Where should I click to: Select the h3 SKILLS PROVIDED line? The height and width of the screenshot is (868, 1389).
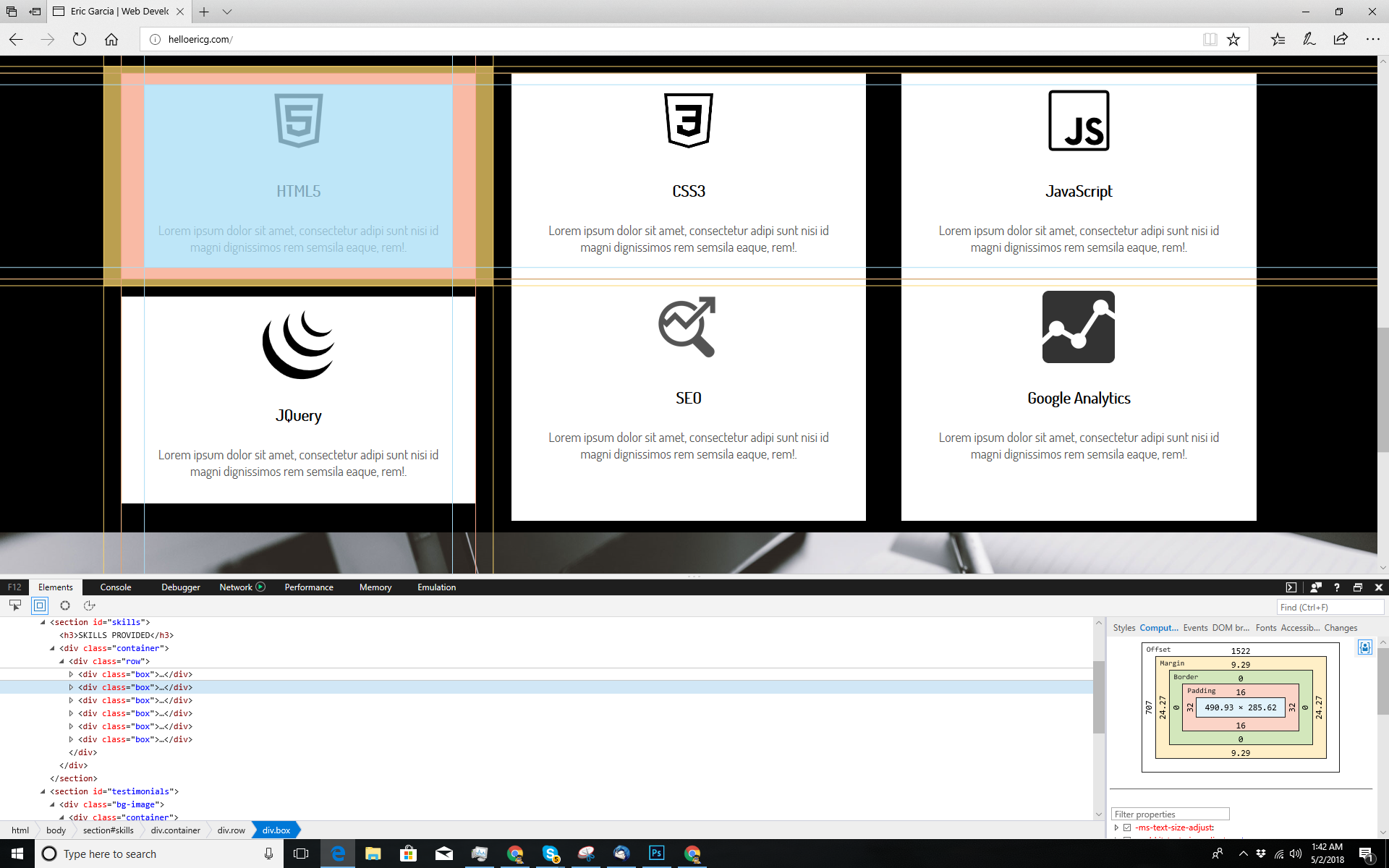116,635
